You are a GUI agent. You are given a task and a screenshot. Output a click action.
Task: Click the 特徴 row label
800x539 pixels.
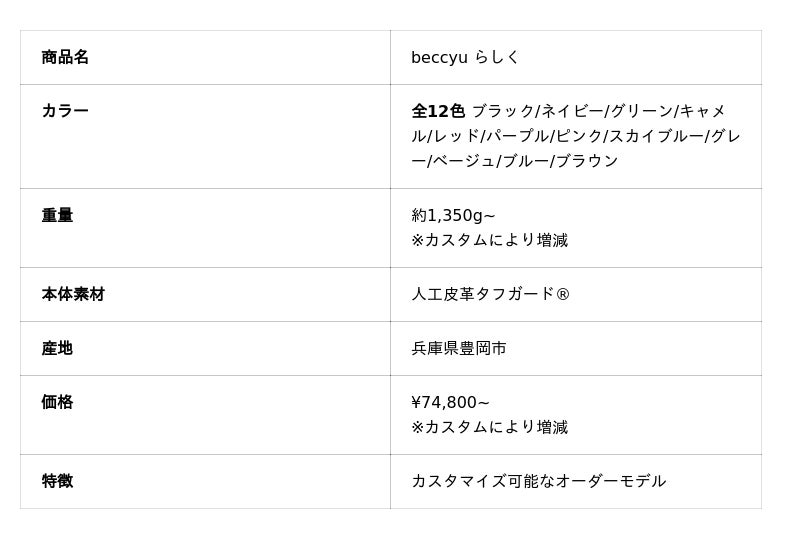pyautogui.click(x=57, y=481)
